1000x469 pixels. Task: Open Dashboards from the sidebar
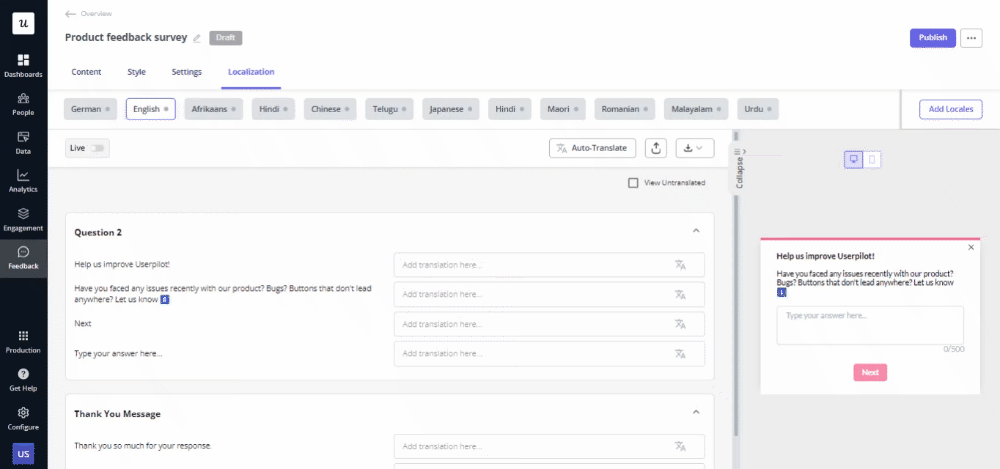(23, 66)
